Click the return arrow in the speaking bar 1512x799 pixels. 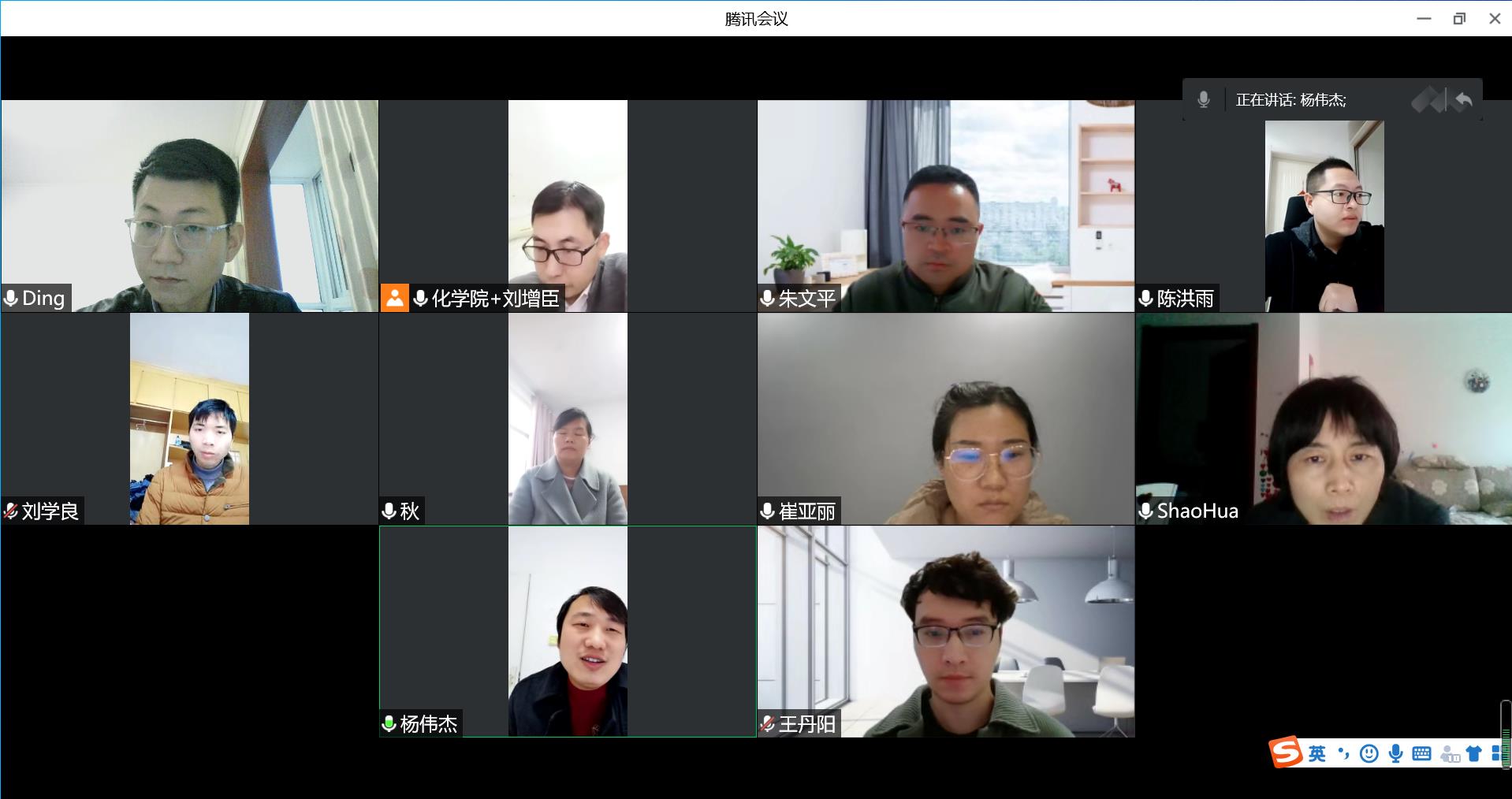[x=1464, y=100]
